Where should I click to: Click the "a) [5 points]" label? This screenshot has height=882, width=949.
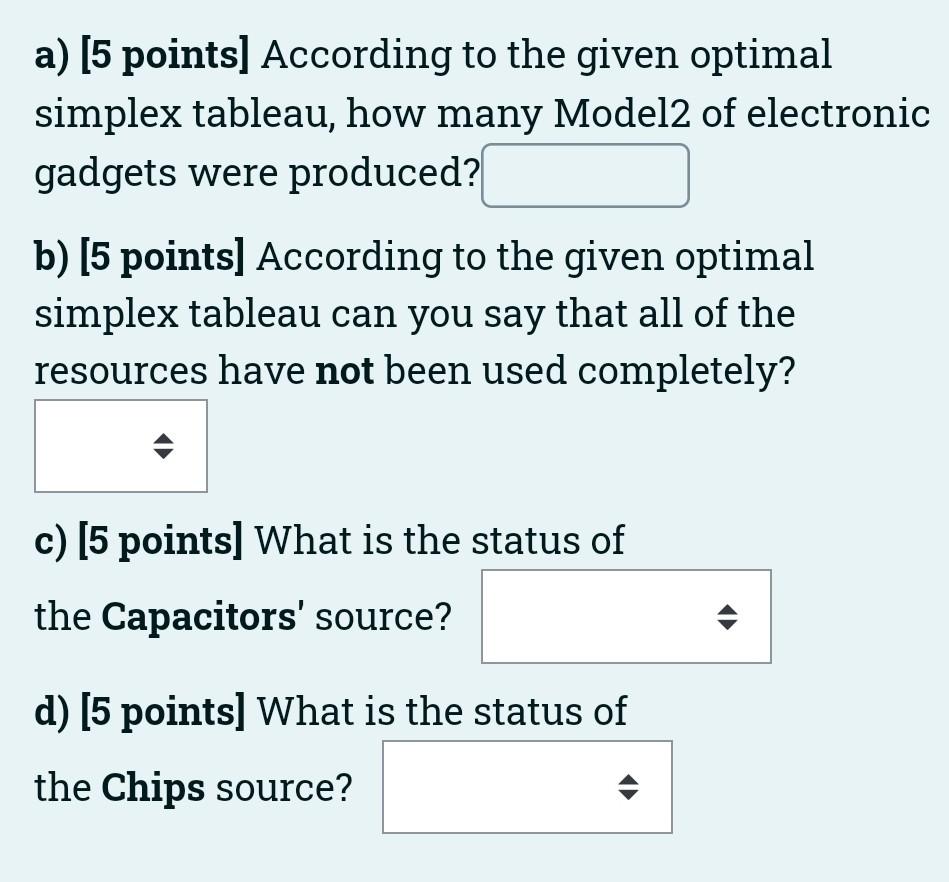click(141, 55)
